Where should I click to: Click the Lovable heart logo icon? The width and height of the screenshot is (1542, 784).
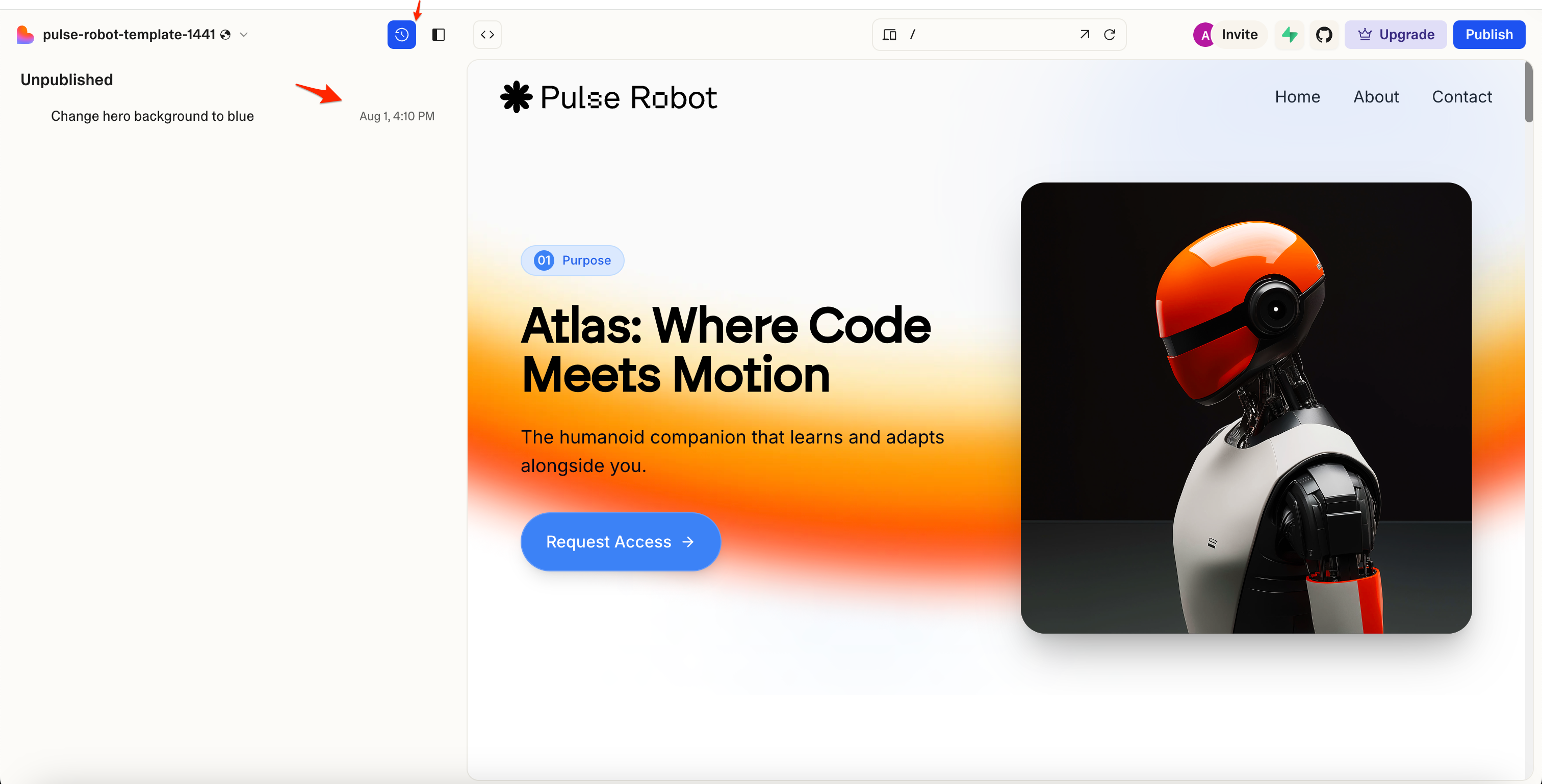pyautogui.click(x=24, y=35)
